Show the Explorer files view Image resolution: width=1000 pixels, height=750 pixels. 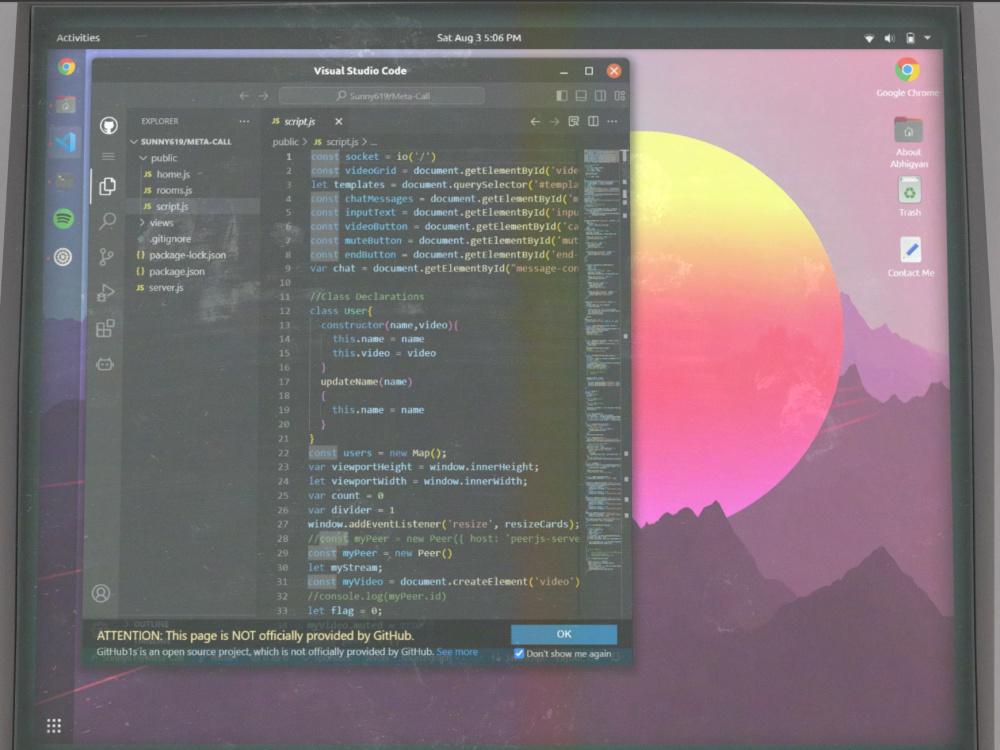click(107, 186)
